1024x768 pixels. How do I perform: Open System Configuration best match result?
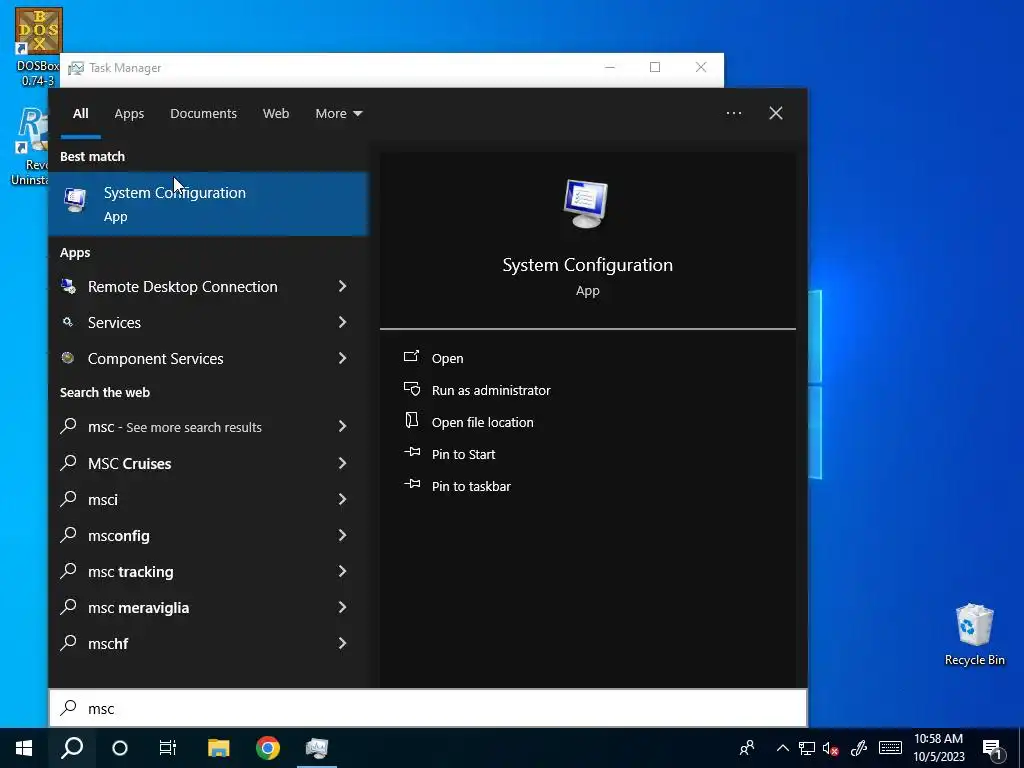pyautogui.click(x=208, y=203)
